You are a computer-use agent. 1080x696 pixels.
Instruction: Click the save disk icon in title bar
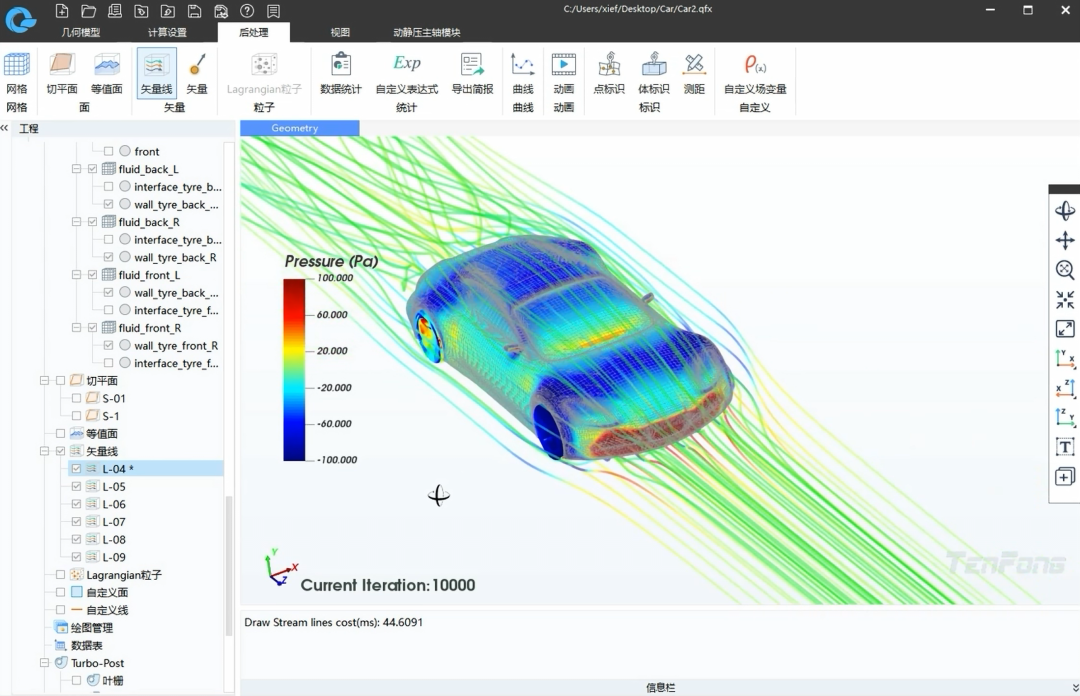click(x=194, y=10)
